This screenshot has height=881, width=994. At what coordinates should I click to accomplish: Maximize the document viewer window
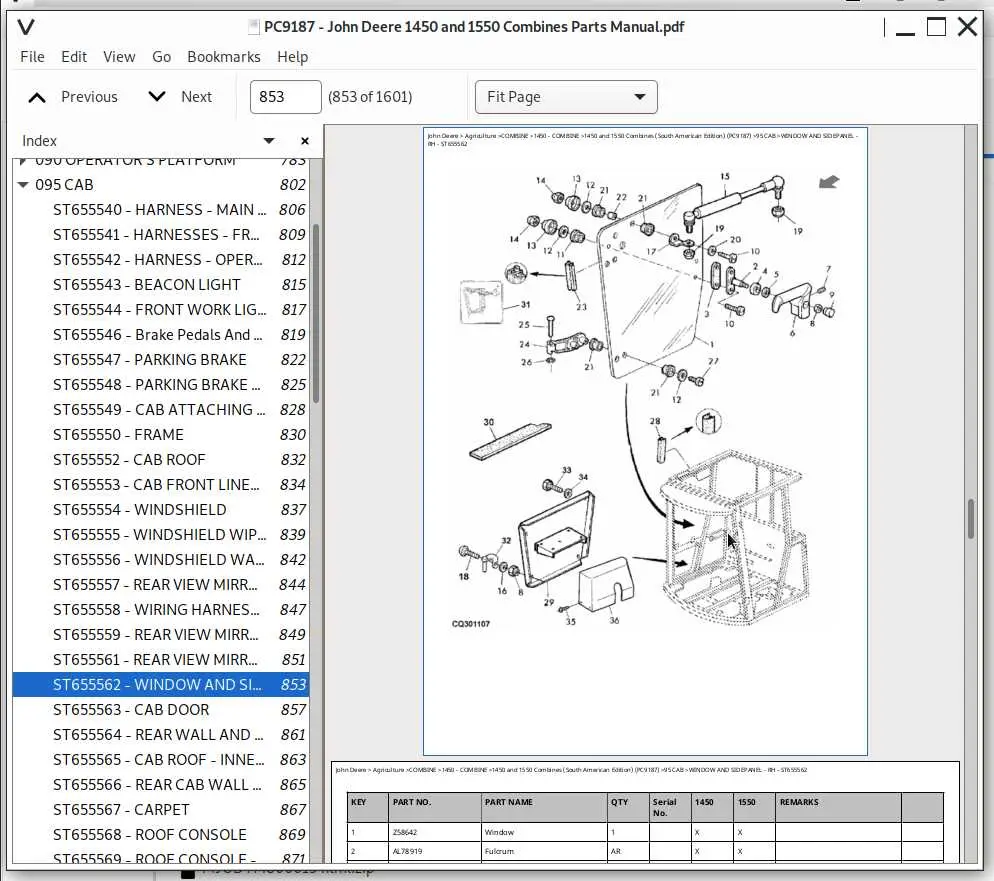936,27
